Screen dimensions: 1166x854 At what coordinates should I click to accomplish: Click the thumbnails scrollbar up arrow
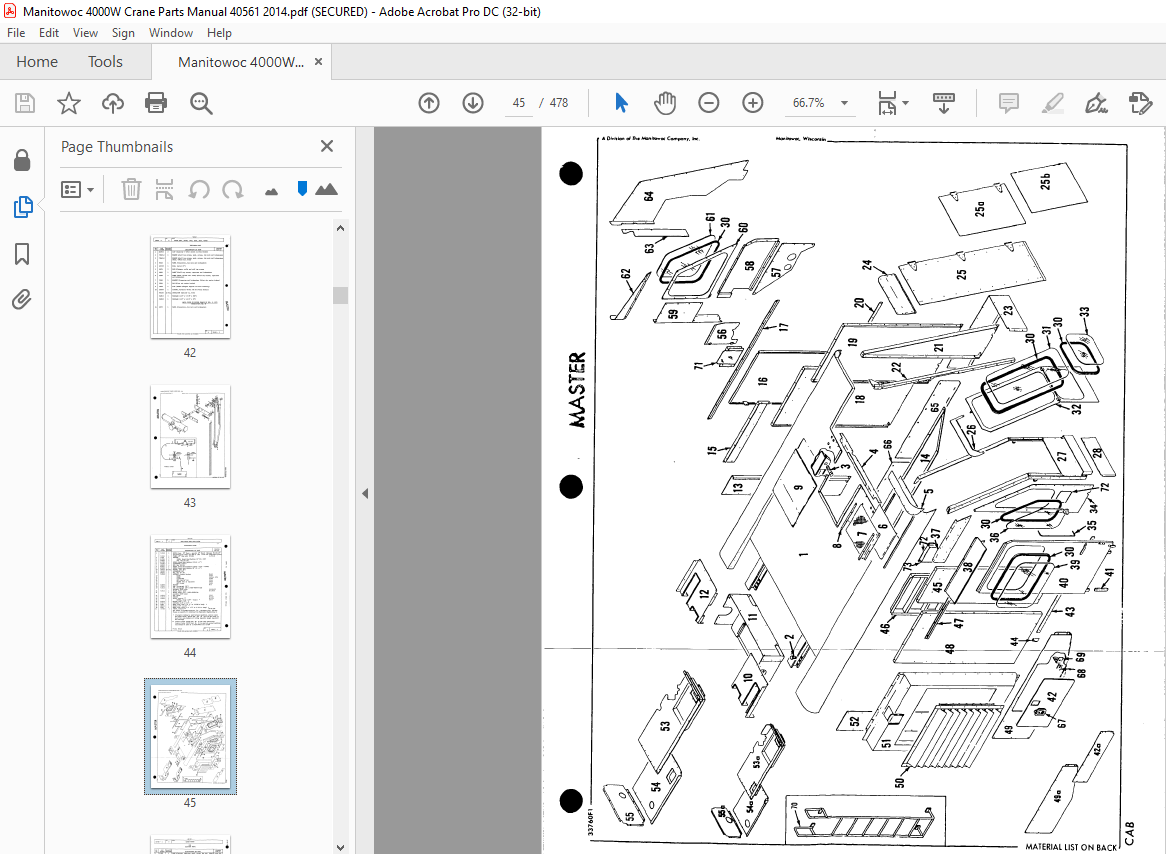[x=341, y=228]
